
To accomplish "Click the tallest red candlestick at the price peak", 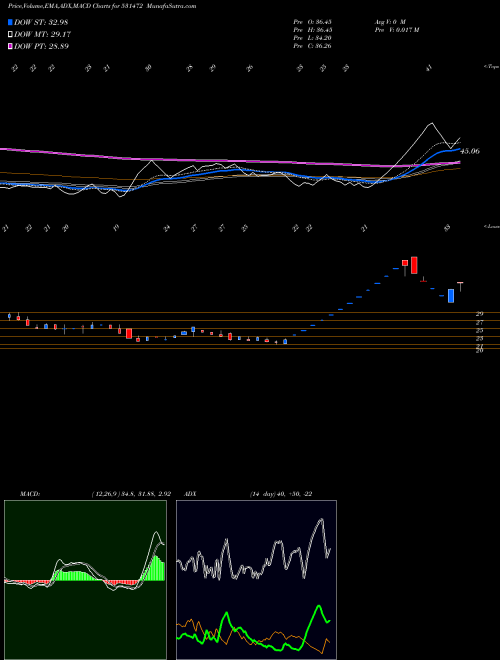I will point(414,265).
